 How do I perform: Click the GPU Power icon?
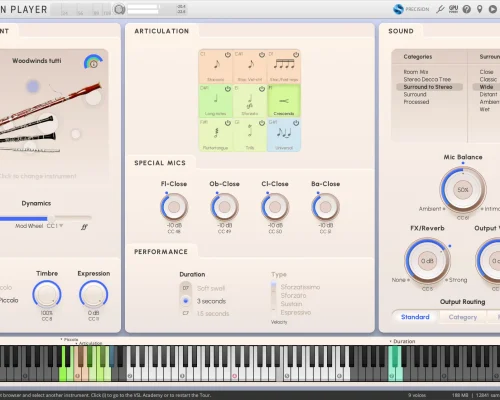(453, 9)
